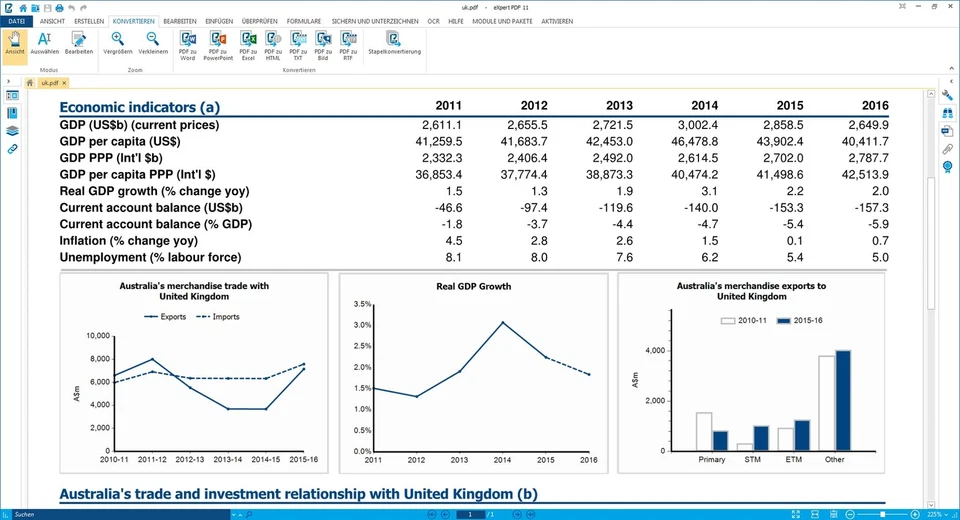Zoom in with the Vergrößern tool
960x520 pixels.
tap(118, 43)
